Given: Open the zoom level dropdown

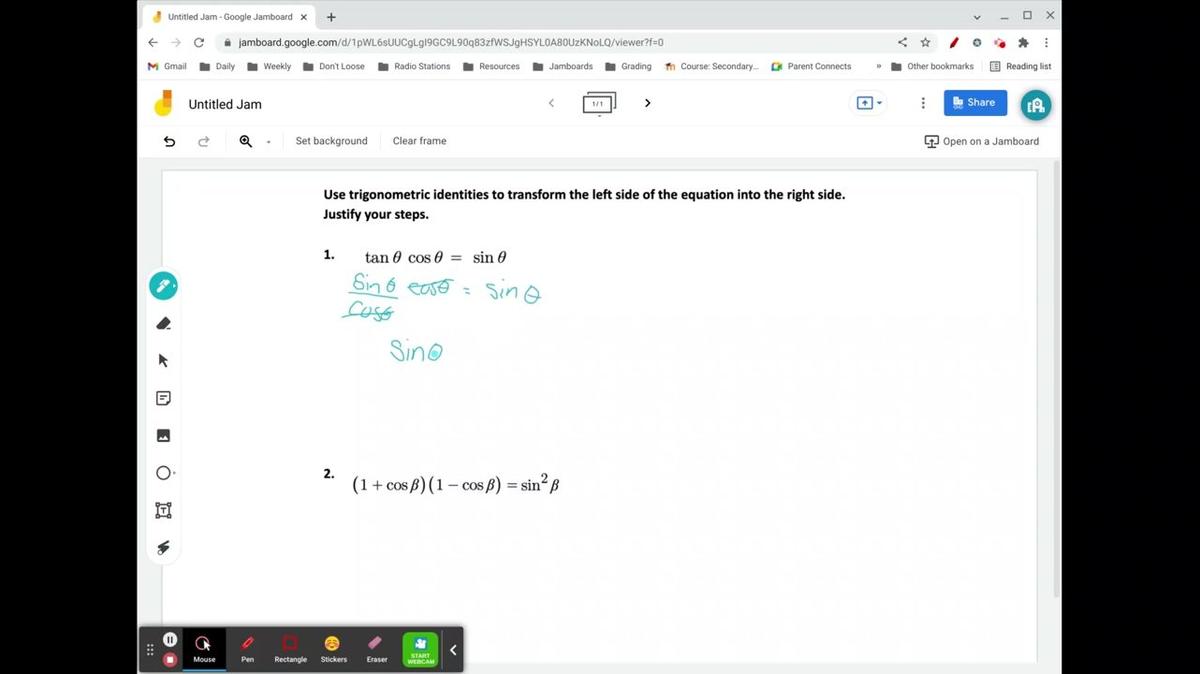Looking at the screenshot, I should point(268,142).
